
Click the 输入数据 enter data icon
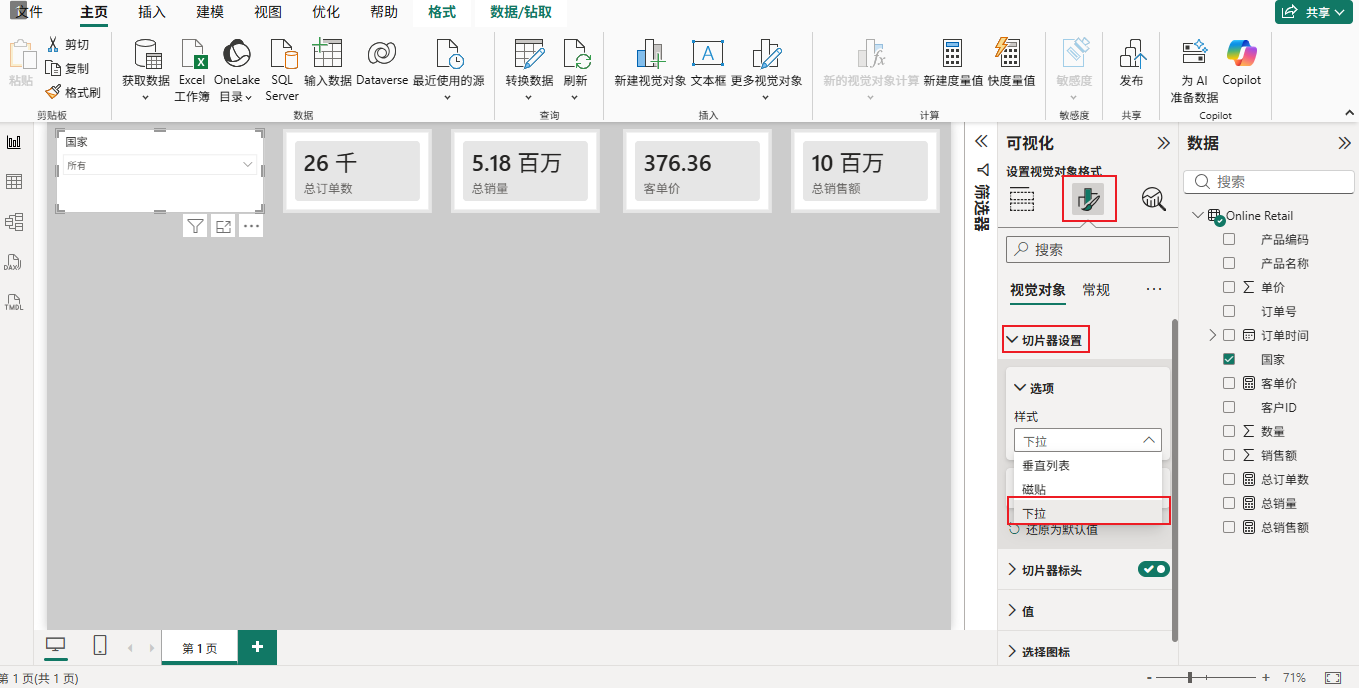(328, 54)
